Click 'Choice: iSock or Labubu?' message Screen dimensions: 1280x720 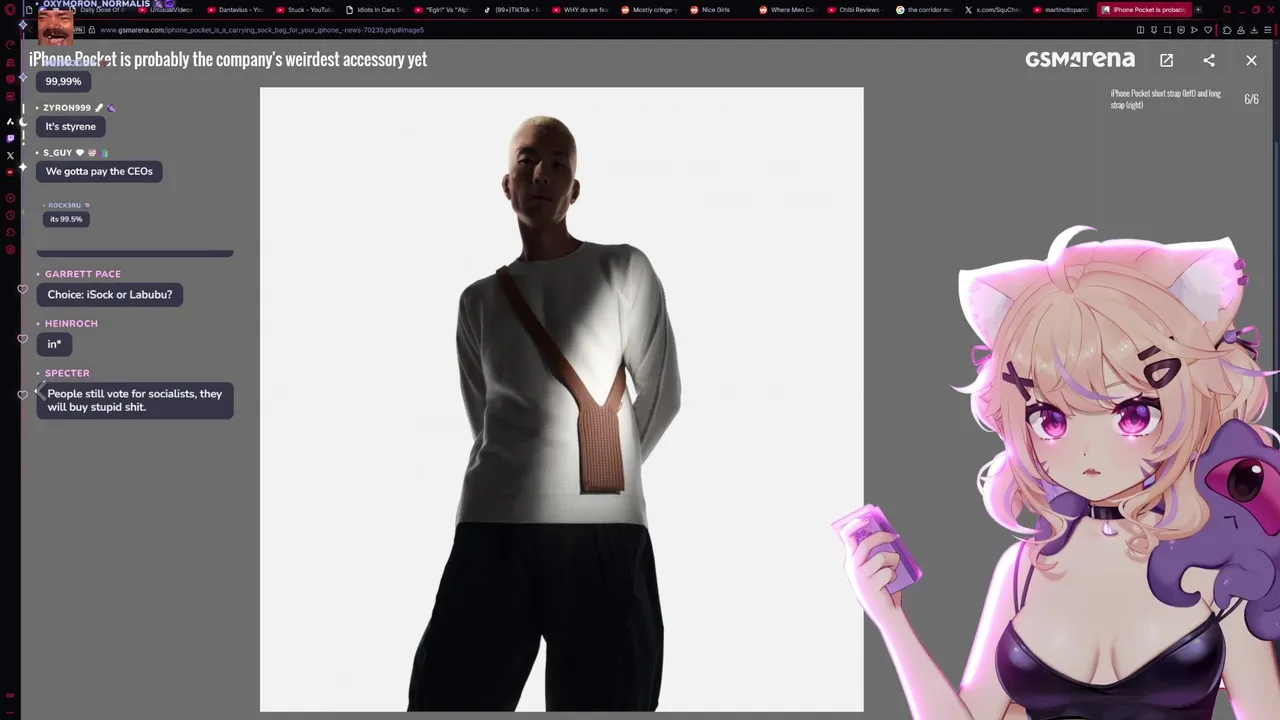(x=110, y=294)
